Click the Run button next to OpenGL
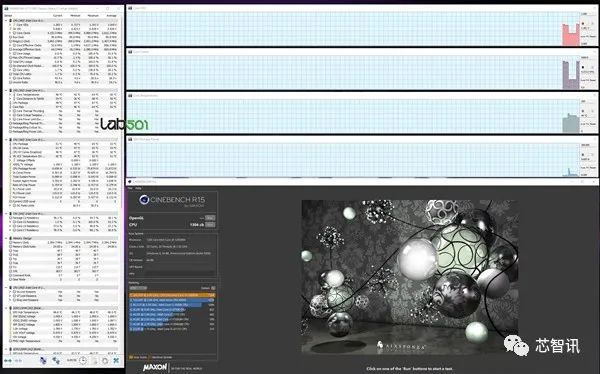600x374 pixels. coord(210,218)
